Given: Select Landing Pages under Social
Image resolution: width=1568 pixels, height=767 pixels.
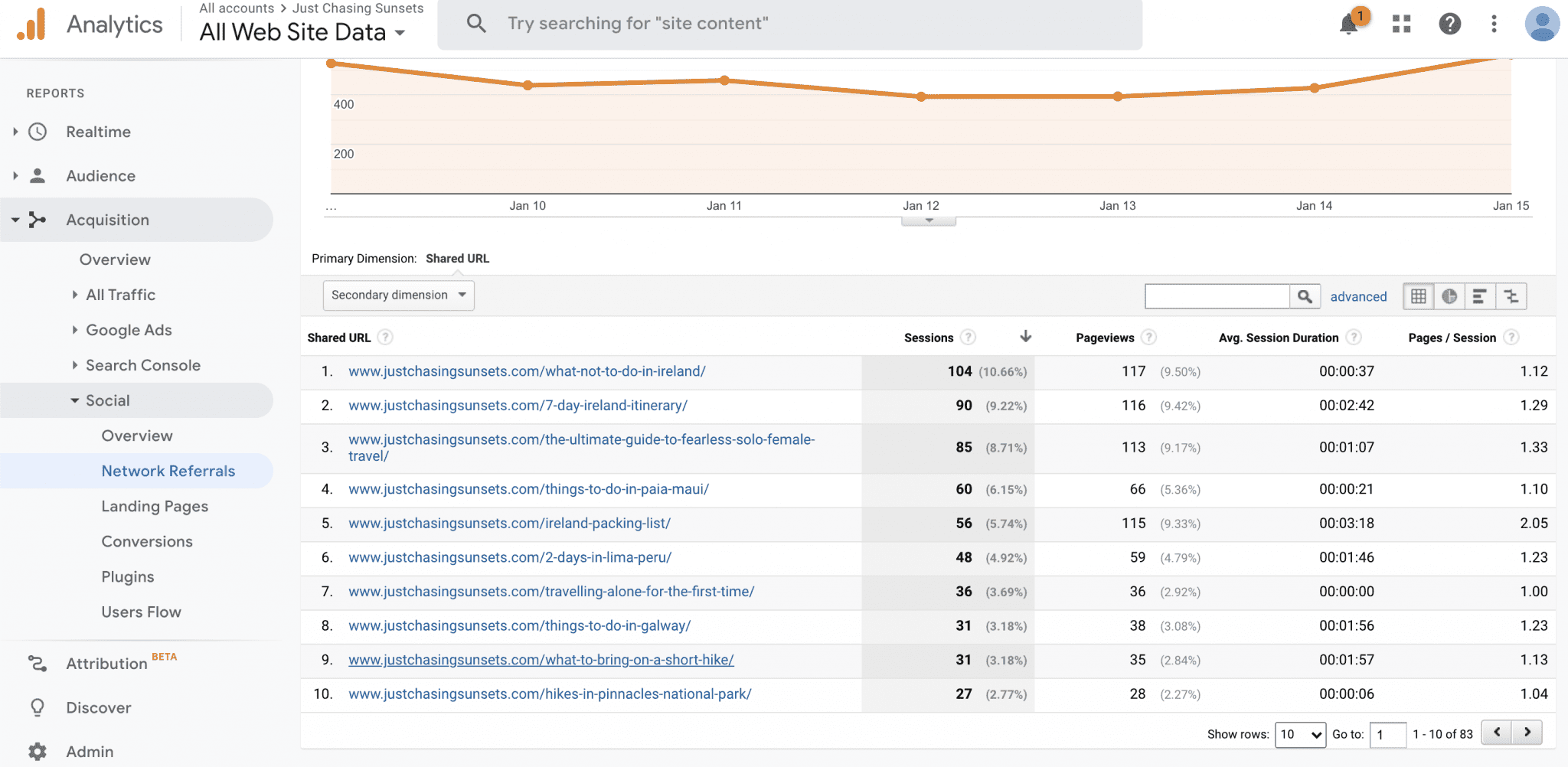Looking at the screenshot, I should (154, 506).
